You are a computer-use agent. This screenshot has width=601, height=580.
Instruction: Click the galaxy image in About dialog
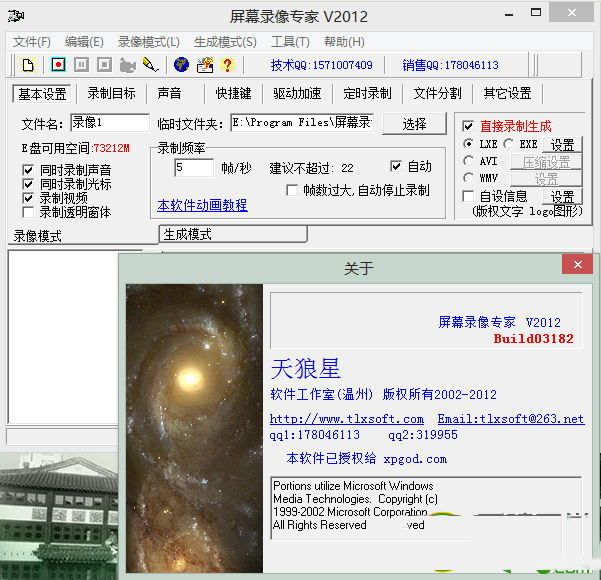pyautogui.click(x=194, y=428)
